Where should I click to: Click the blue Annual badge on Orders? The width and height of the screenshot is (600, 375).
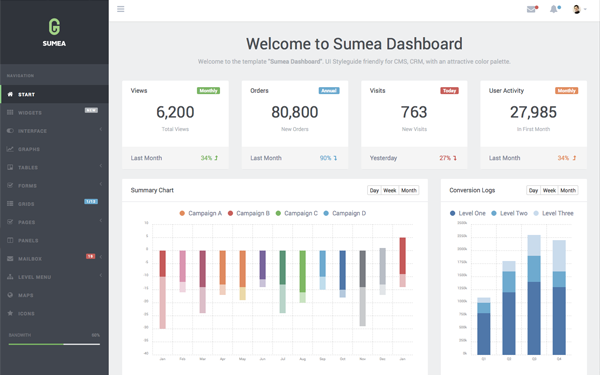(329, 91)
